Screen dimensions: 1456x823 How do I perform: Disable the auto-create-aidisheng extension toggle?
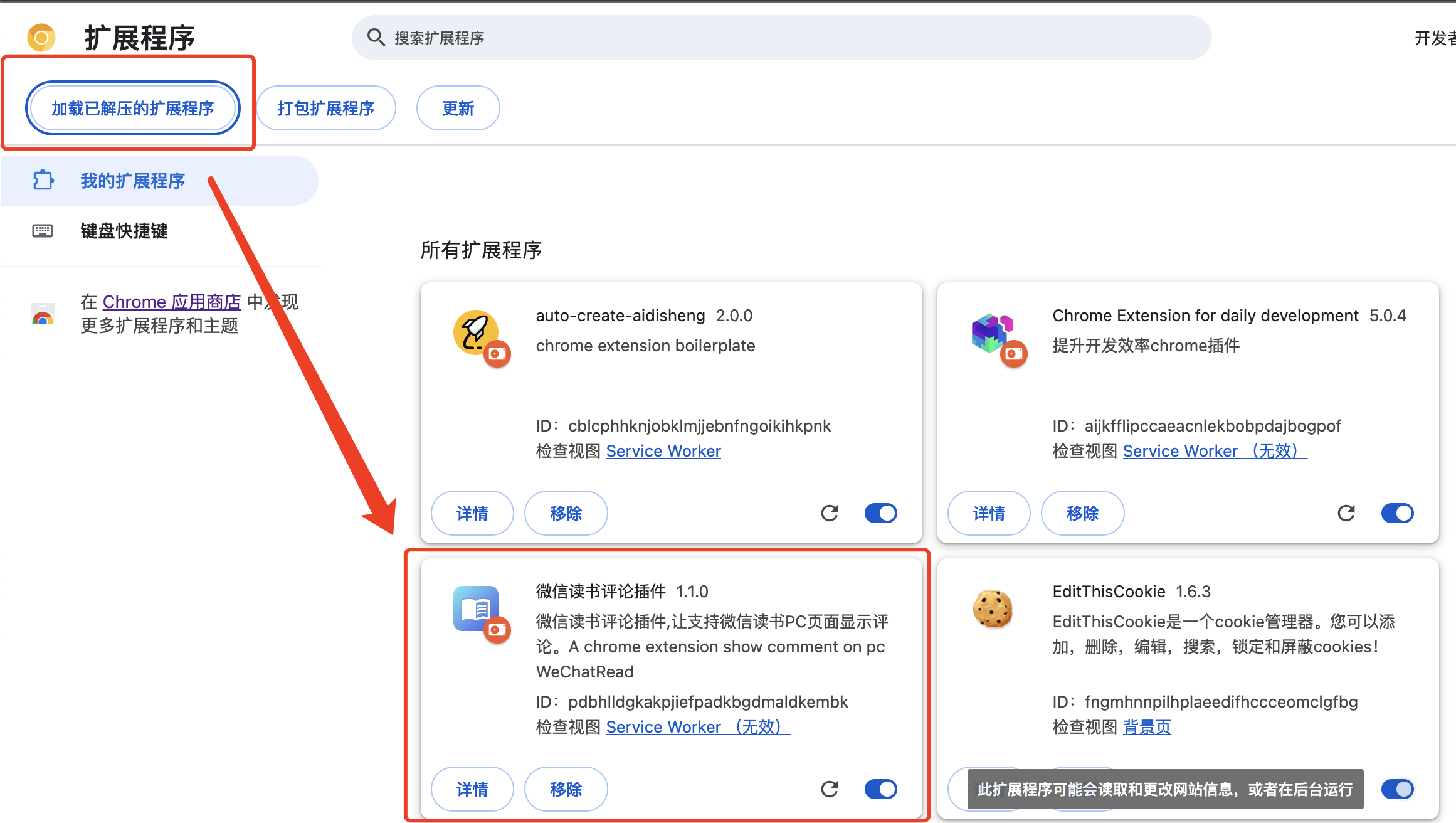click(880, 513)
